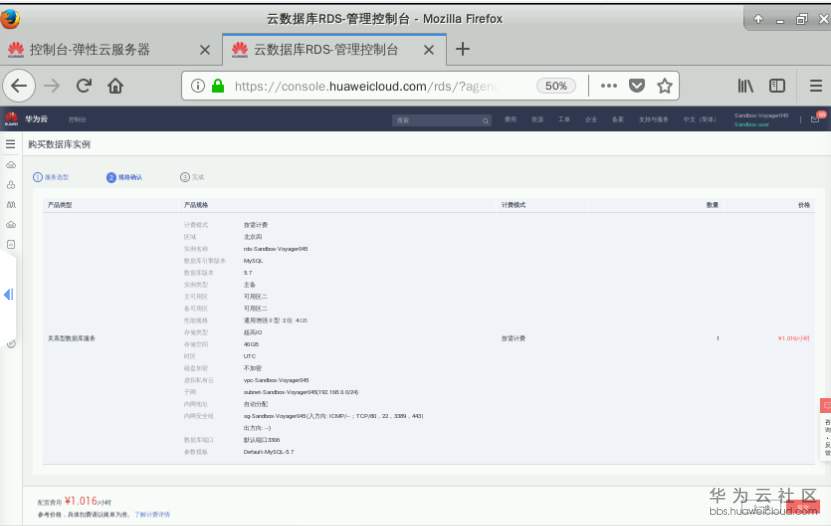Click the 50% zoom level indicator
The image size is (831, 526).
pyautogui.click(x=556, y=86)
